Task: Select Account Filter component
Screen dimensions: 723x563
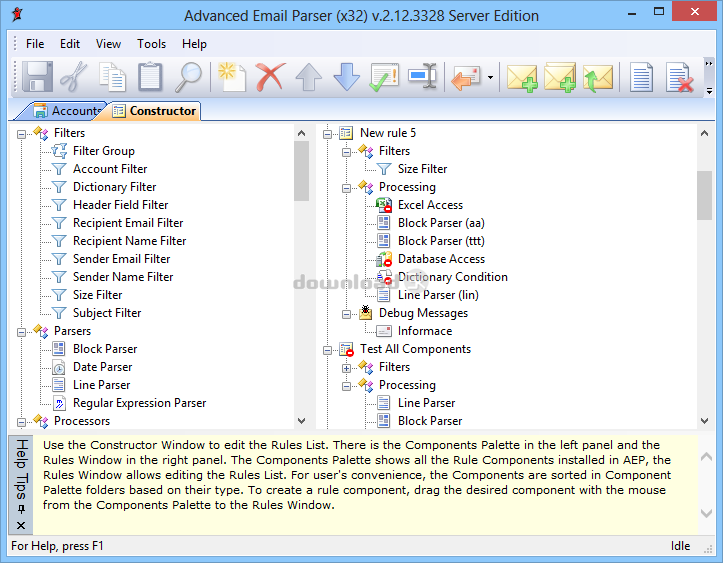Action: tap(110, 169)
